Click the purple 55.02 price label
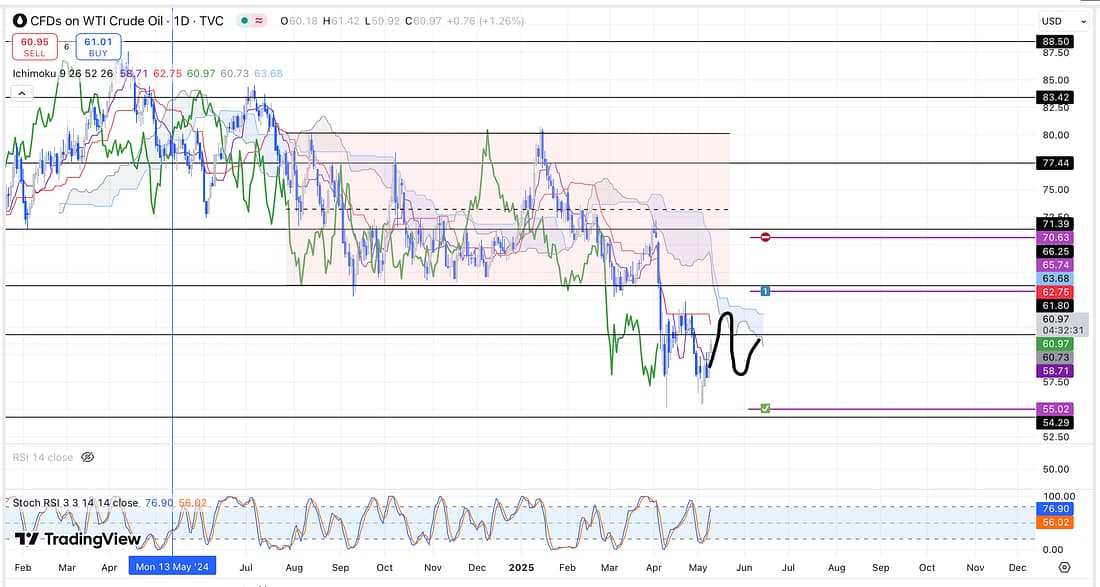Image resolution: width=1100 pixels, height=587 pixels. click(x=1056, y=409)
